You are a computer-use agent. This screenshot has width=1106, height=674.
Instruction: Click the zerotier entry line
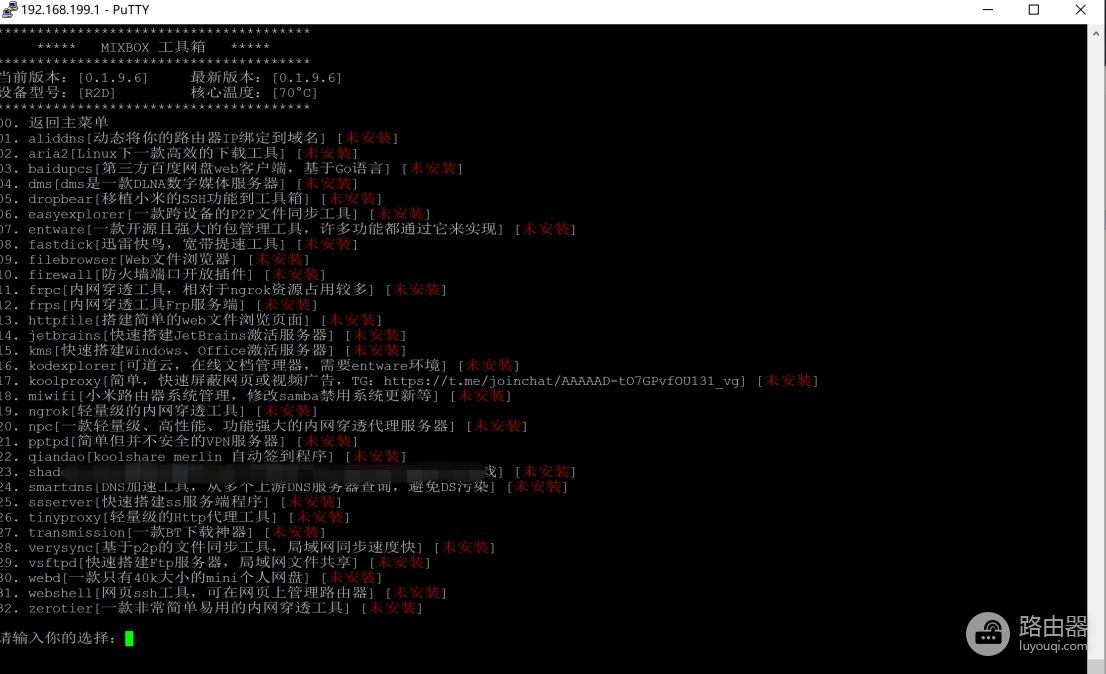(x=211, y=608)
